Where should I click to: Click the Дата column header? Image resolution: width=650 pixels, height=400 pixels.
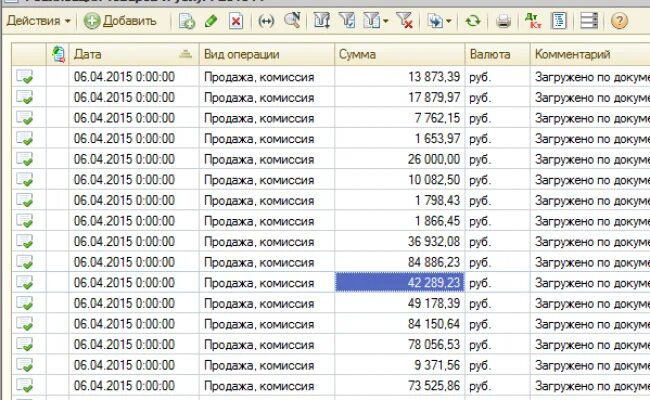[x=134, y=54]
